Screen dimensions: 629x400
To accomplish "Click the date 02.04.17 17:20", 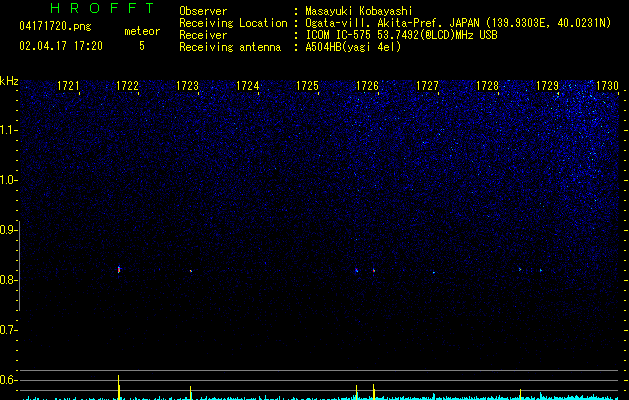I will (61, 46).
